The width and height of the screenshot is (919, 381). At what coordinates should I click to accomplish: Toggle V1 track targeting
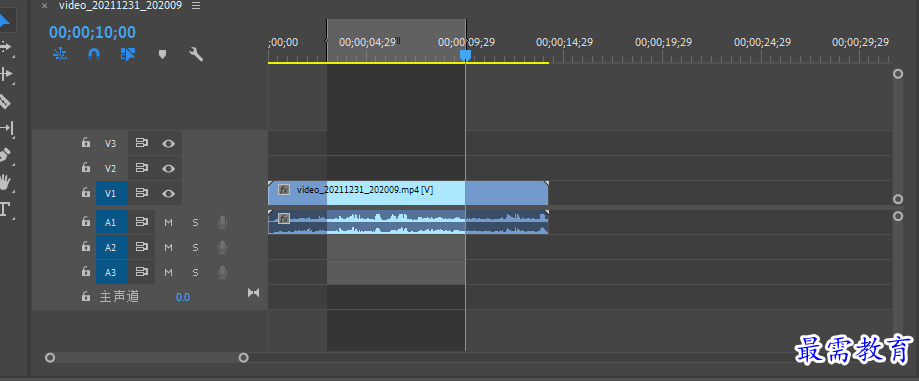[112, 193]
